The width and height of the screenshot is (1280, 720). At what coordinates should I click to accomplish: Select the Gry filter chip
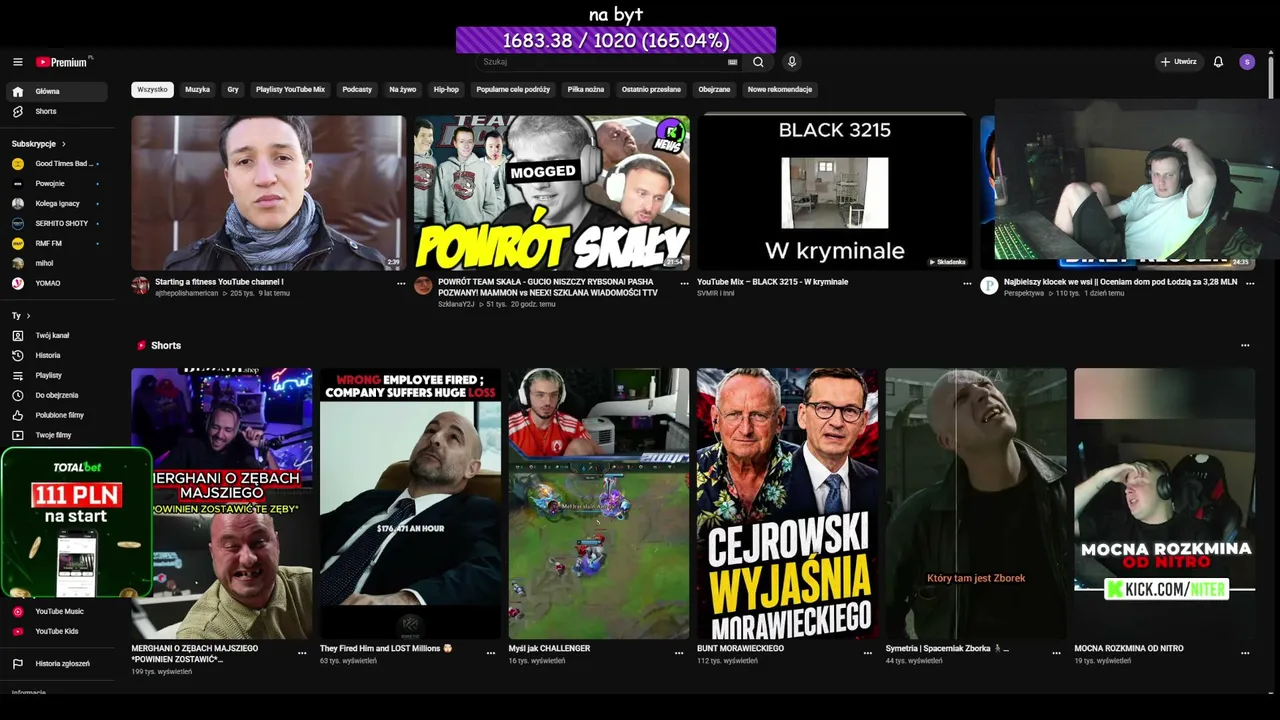[233, 89]
